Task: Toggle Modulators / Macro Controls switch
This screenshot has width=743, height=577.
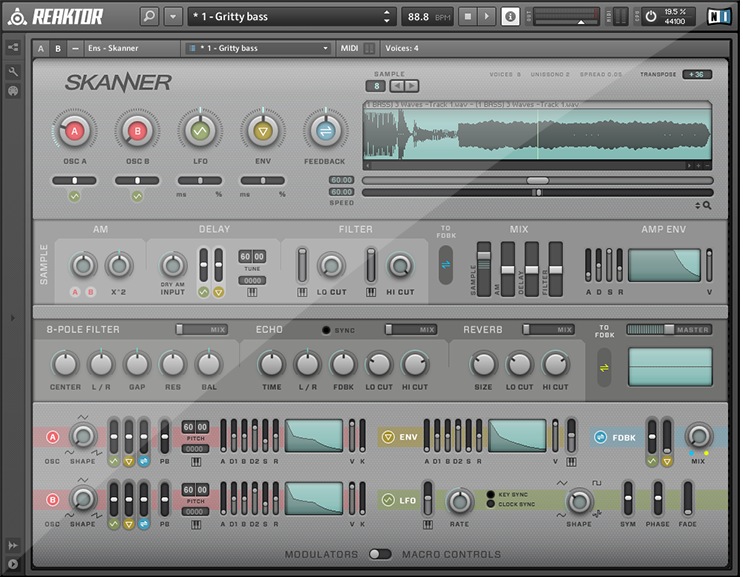Action: (380, 554)
